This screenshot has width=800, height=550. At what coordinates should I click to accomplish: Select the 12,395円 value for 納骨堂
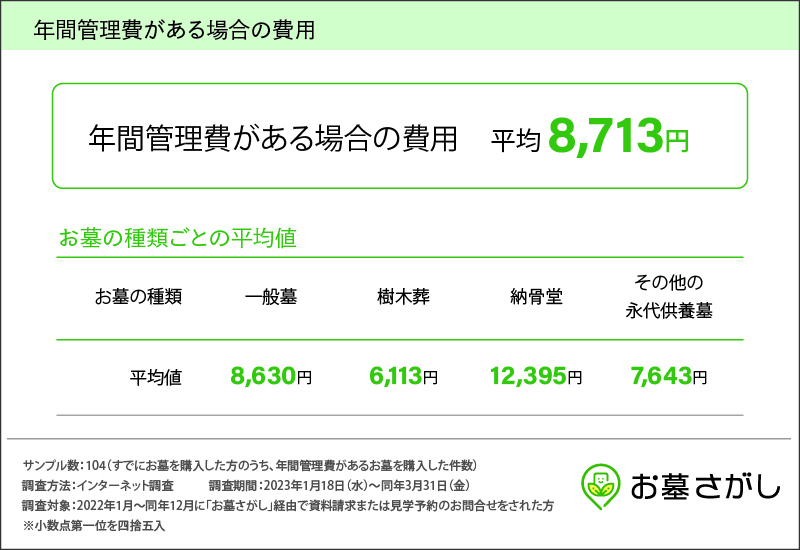[x=536, y=377]
